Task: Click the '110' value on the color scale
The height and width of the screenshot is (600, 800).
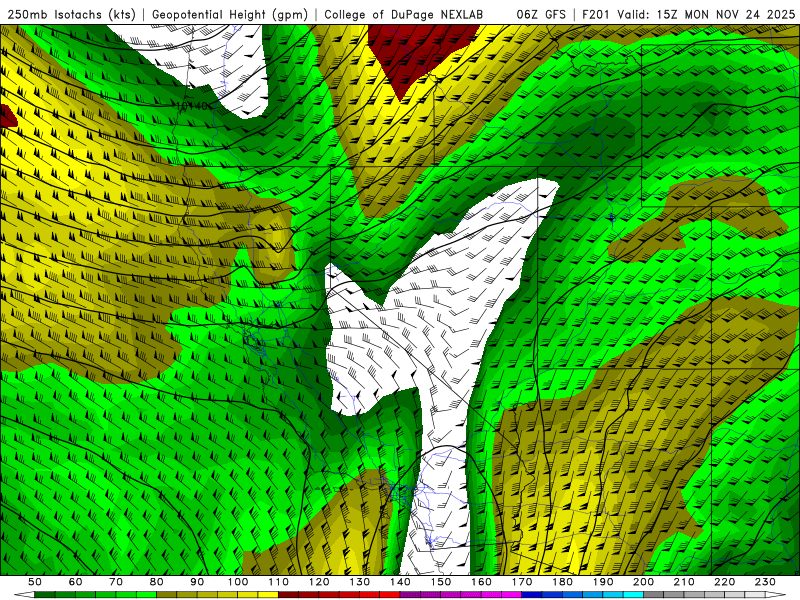Action: coord(278,582)
